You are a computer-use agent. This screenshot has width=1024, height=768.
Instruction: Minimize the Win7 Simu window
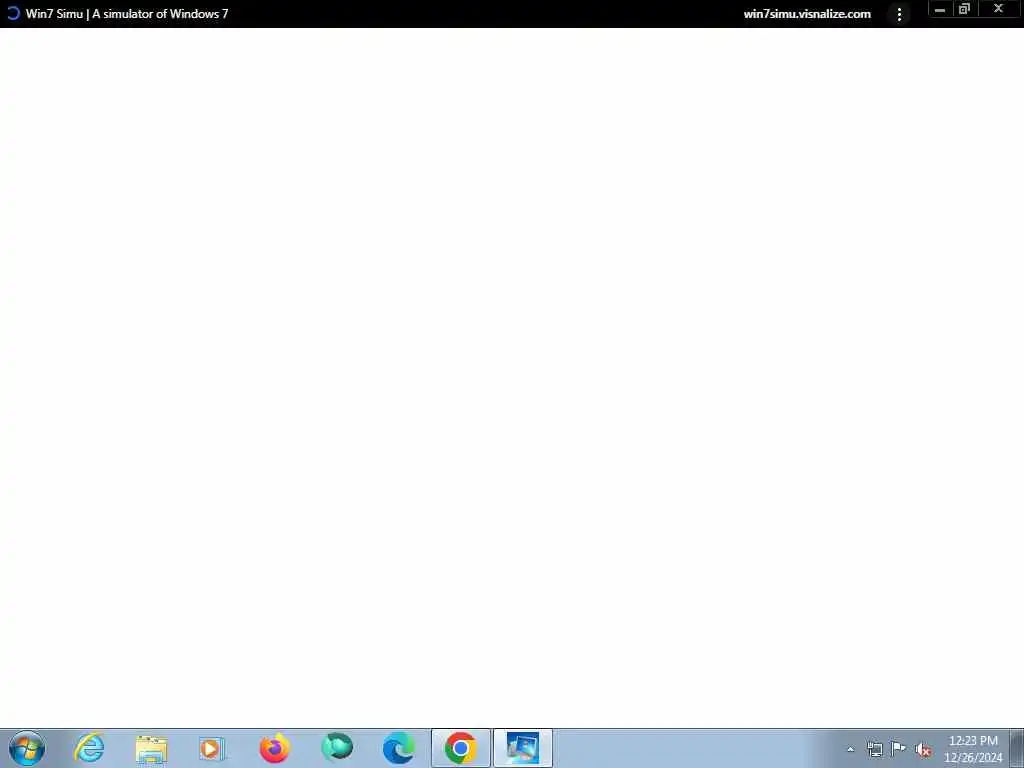pyautogui.click(x=940, y=9)
